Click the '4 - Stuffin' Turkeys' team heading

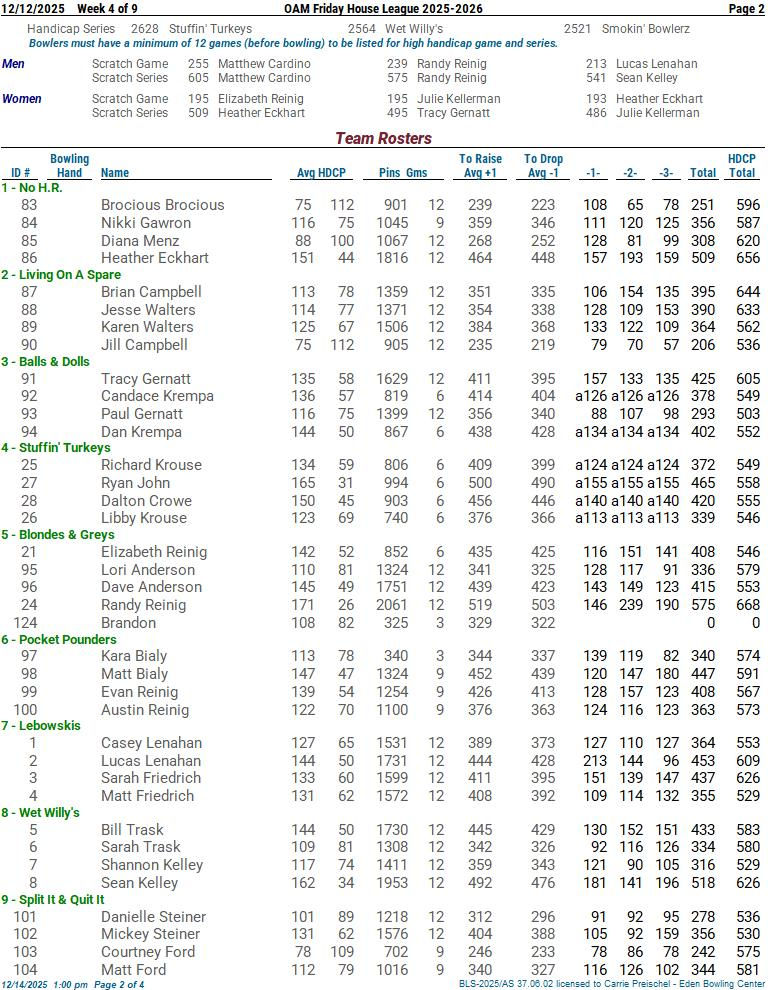(56, 448)
